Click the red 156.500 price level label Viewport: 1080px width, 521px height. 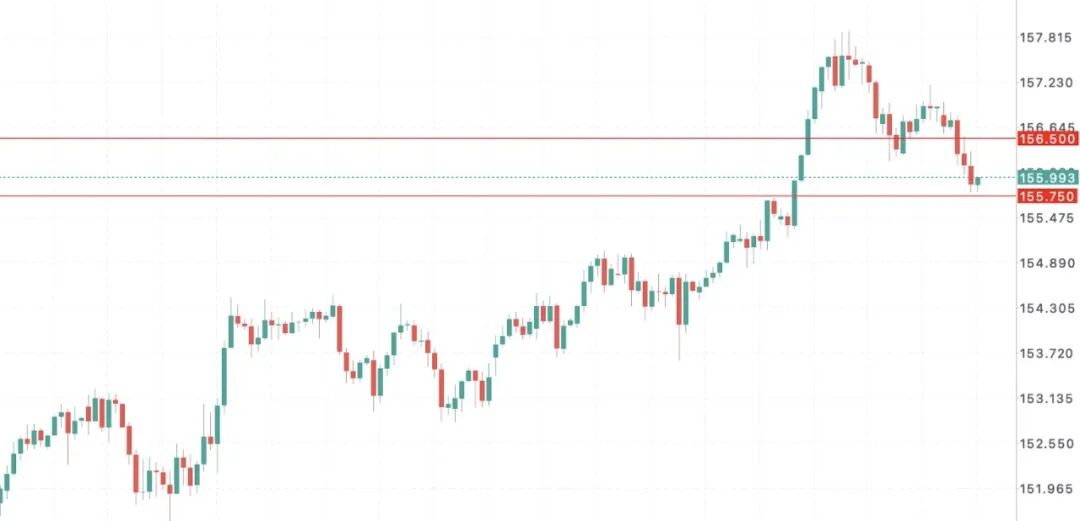point(1047,139)
